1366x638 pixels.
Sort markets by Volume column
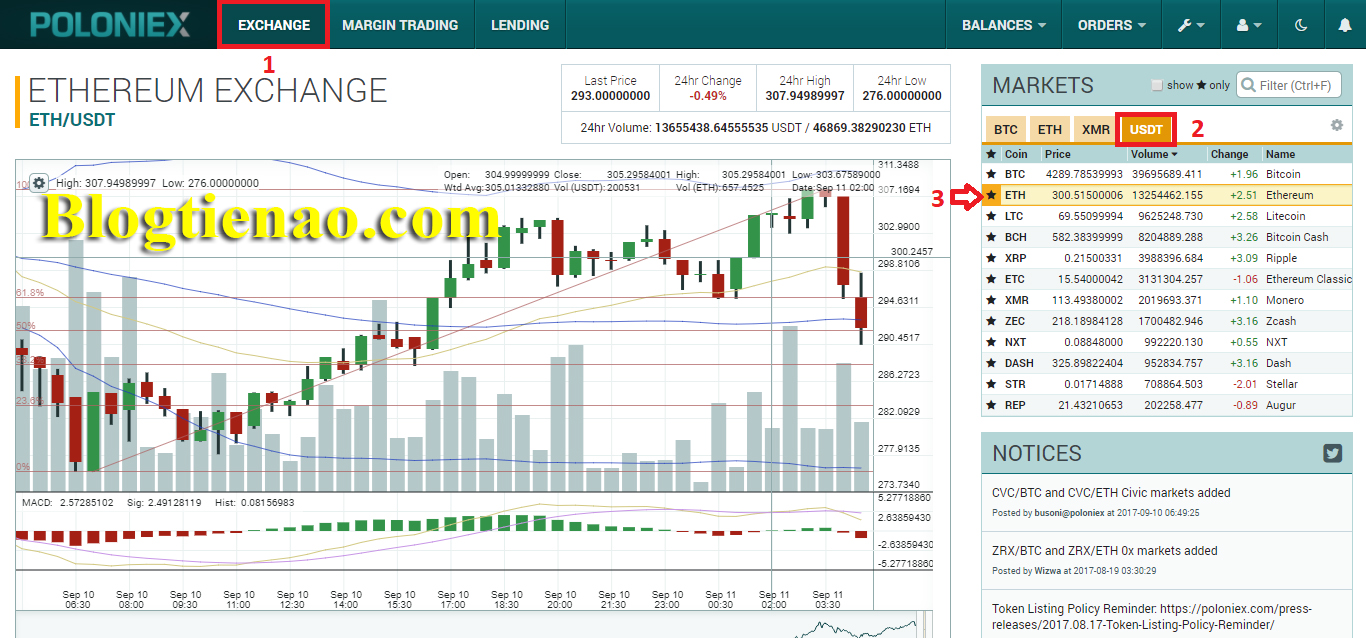pyautogui.click(x=1153, y=154)
